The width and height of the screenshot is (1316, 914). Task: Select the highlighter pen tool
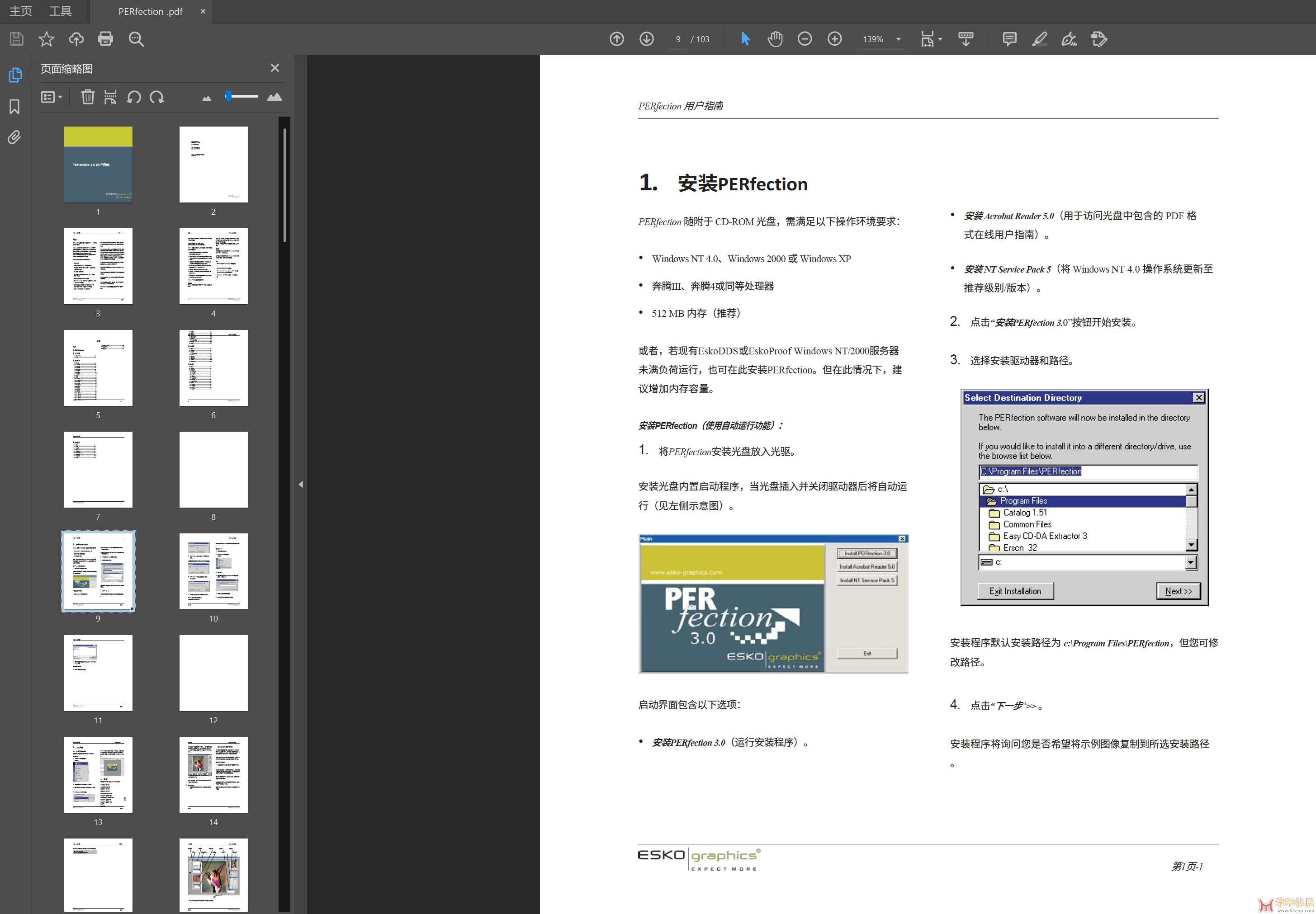[1039, 39]
